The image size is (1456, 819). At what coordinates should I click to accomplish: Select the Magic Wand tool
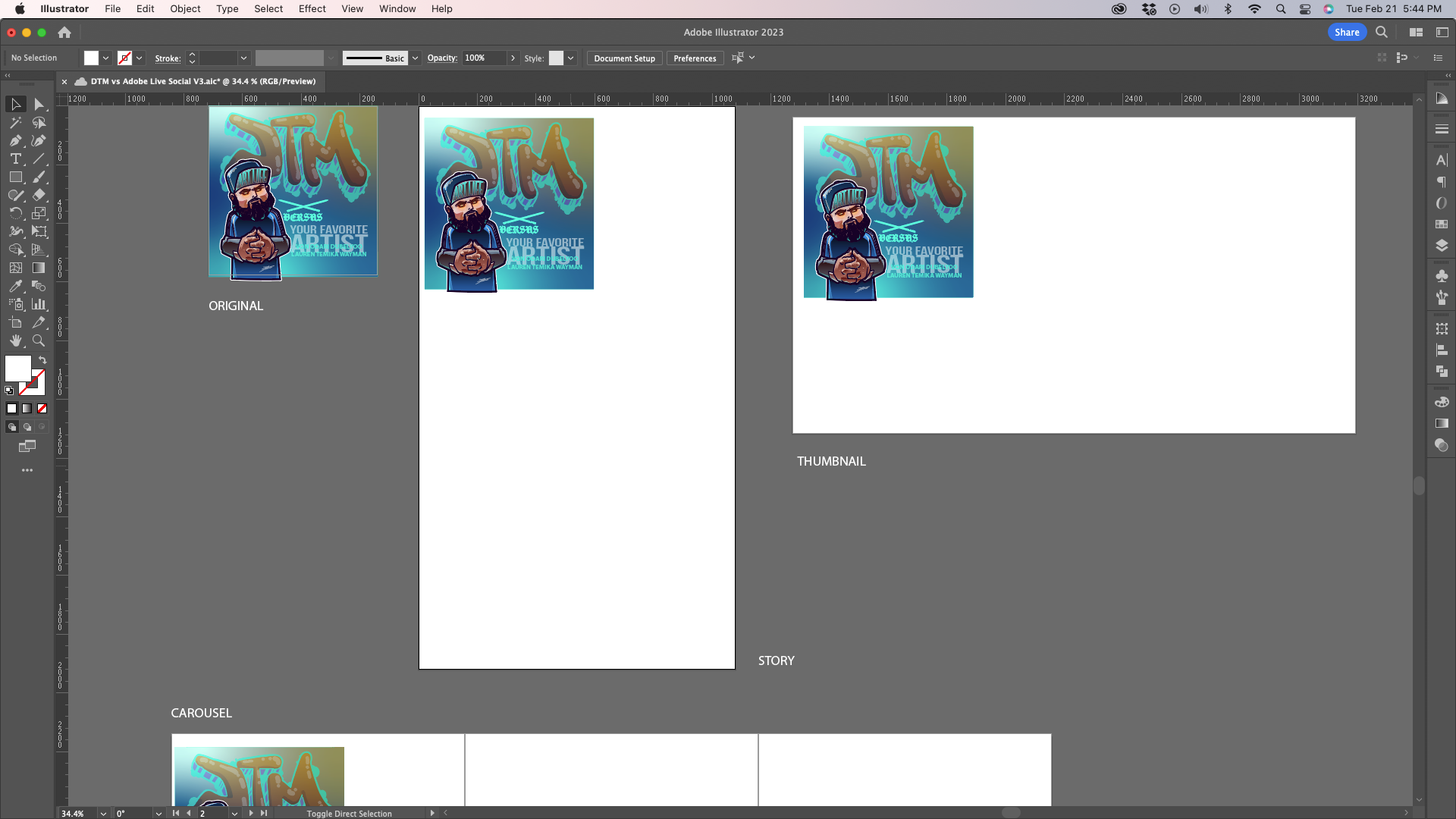click(16, 122)
